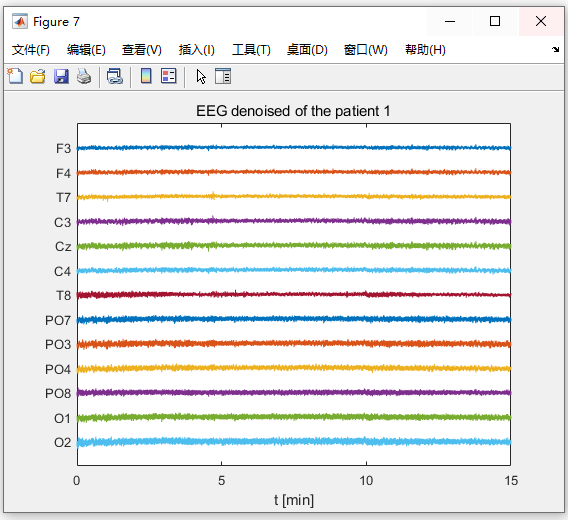Image resolution: width=568 pixels, height=520 pixels.
Task: Expand the 工具(T) menu
Action: [x=251, y=50]
